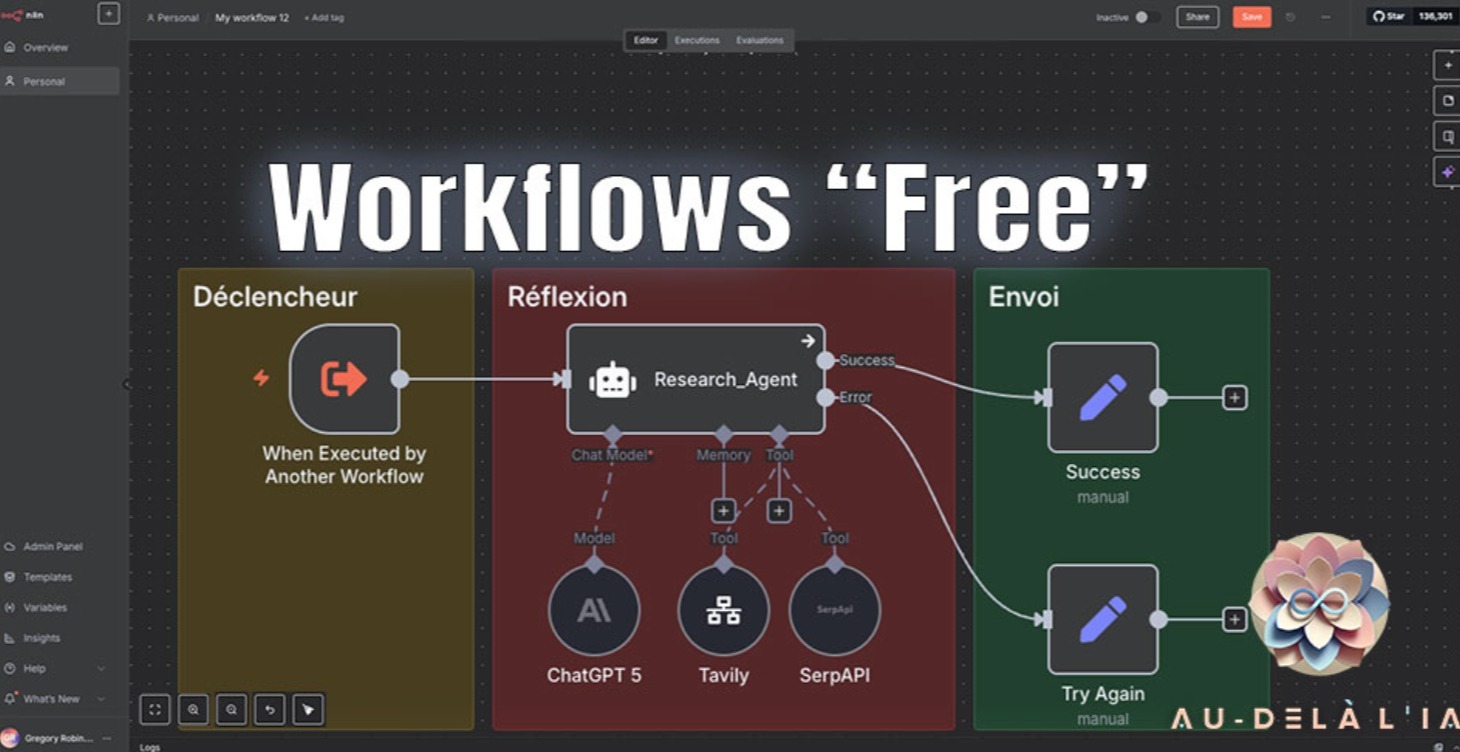
Task: Fit the workflow to view
Action: [155, 710]
